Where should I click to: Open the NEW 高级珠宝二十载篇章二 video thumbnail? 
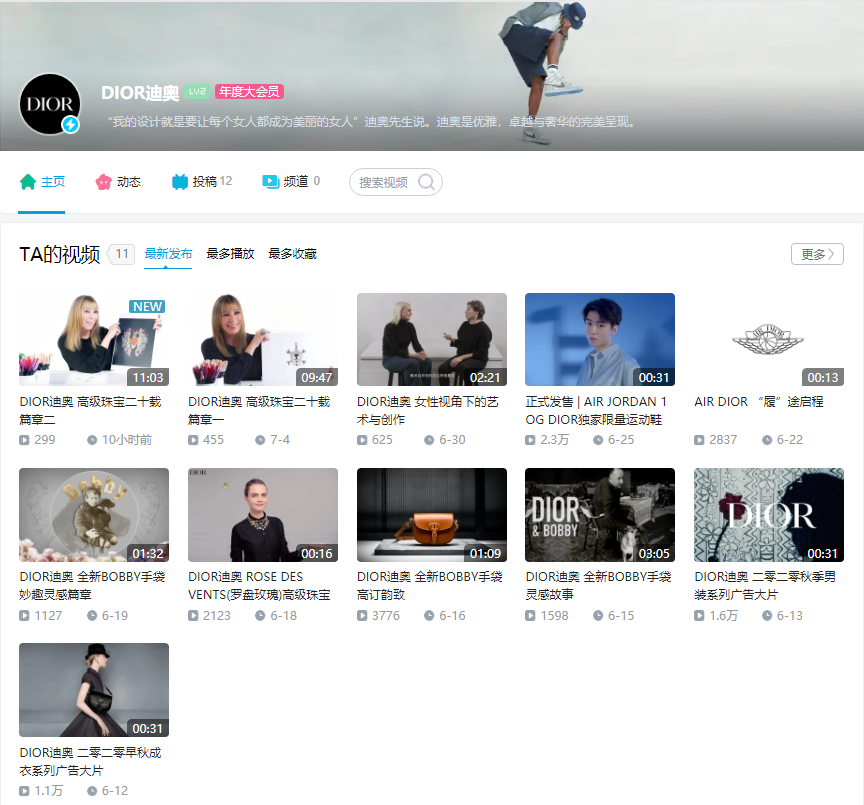(x=94, y=339)
